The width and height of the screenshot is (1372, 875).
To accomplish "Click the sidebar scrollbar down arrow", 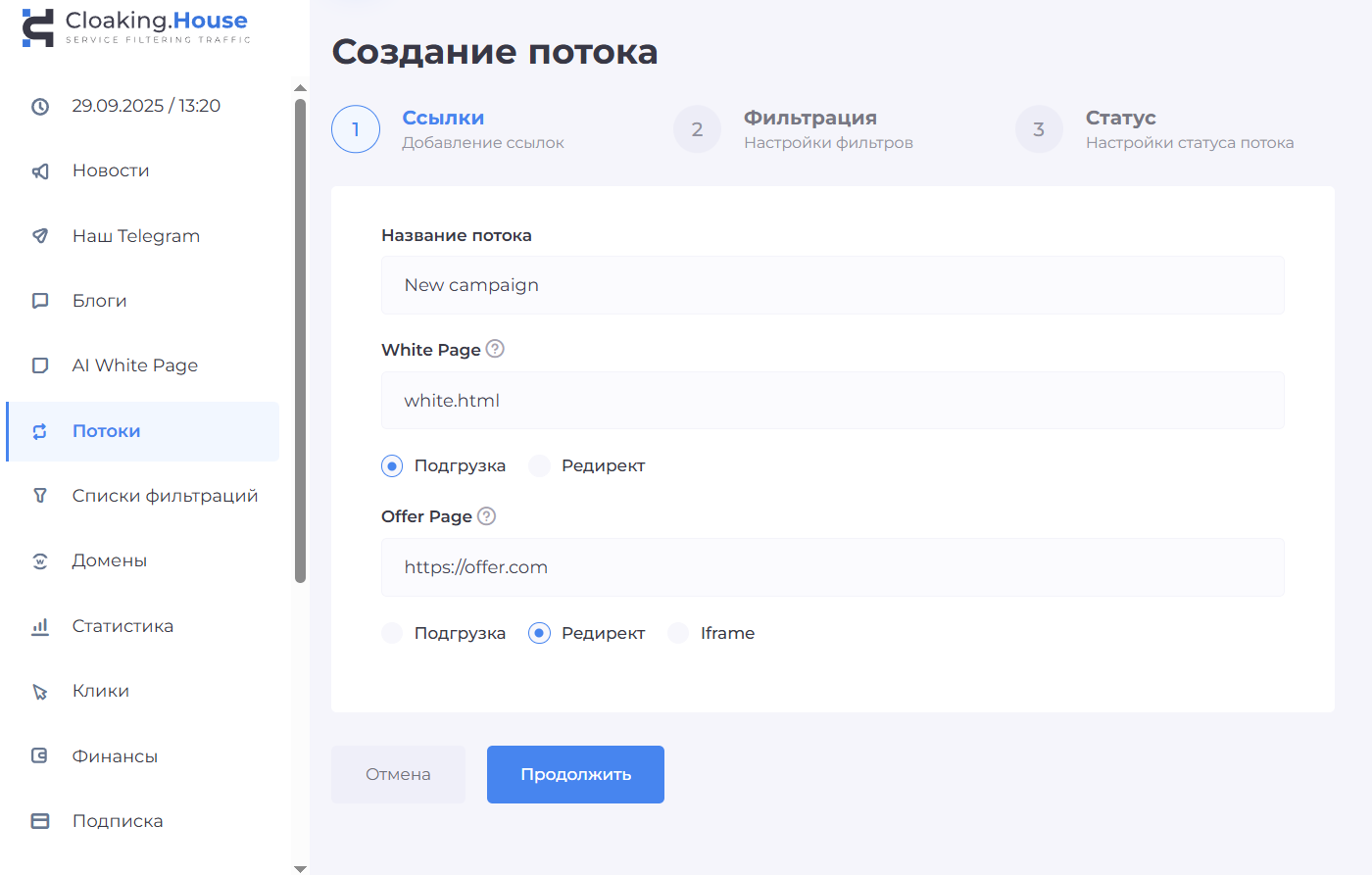I will click(300, 868).
